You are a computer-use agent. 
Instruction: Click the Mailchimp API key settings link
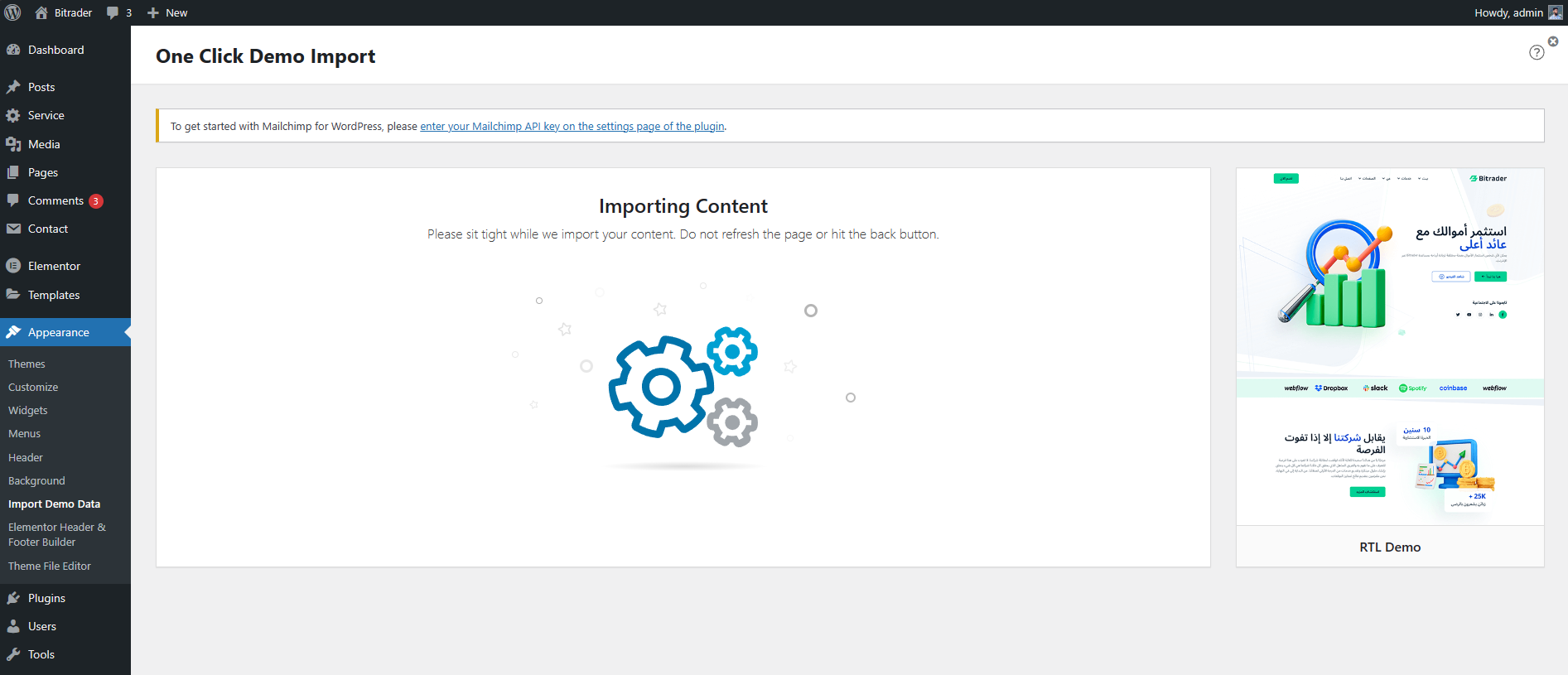click(x=572, y=127)
